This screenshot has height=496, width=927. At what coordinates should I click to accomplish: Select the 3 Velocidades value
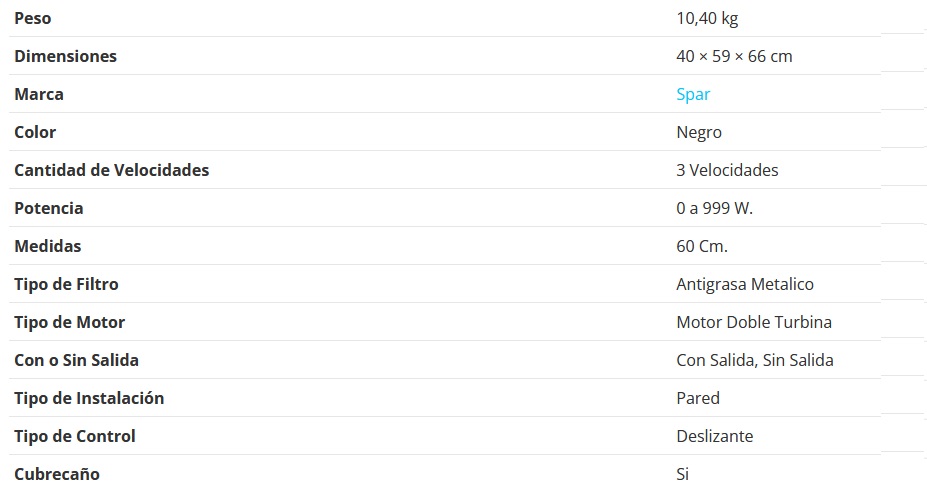coord(727,170)
